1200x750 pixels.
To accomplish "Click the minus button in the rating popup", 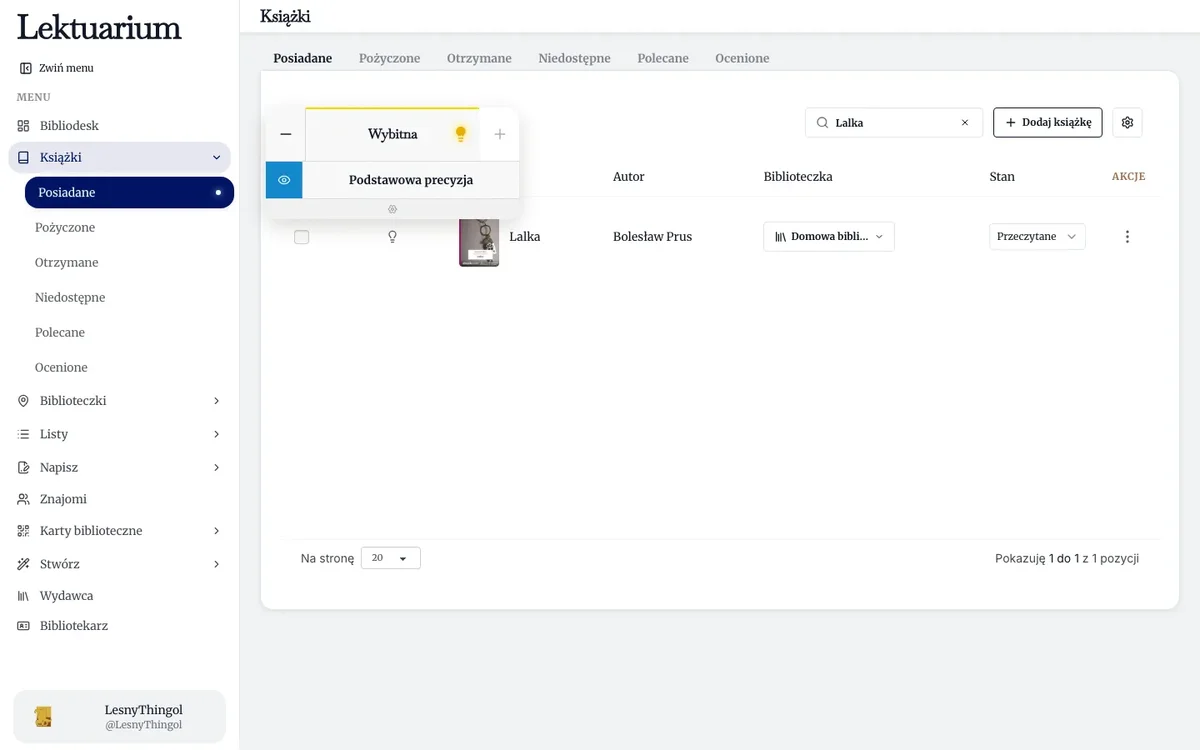I will tap(286, 134).
